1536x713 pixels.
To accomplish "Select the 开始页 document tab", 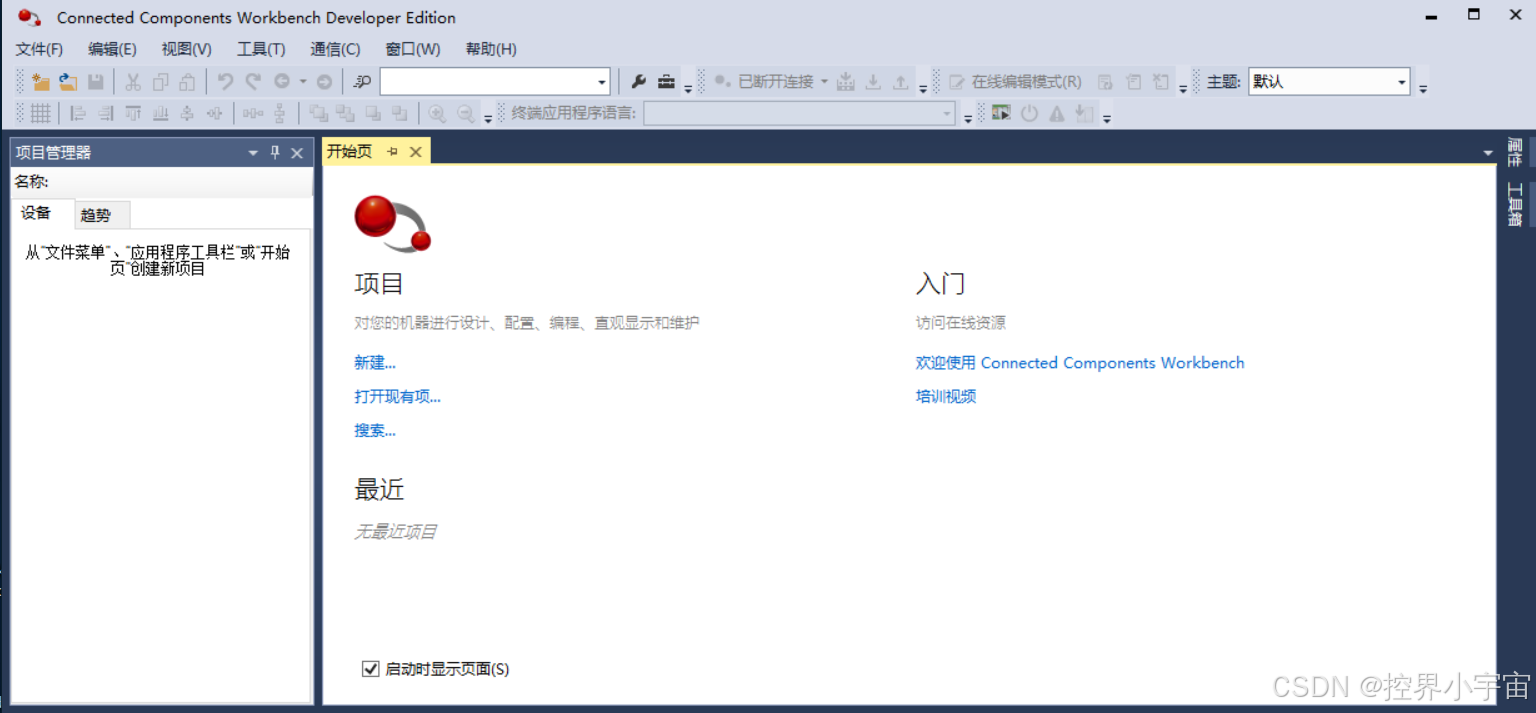I will [350, 152].
